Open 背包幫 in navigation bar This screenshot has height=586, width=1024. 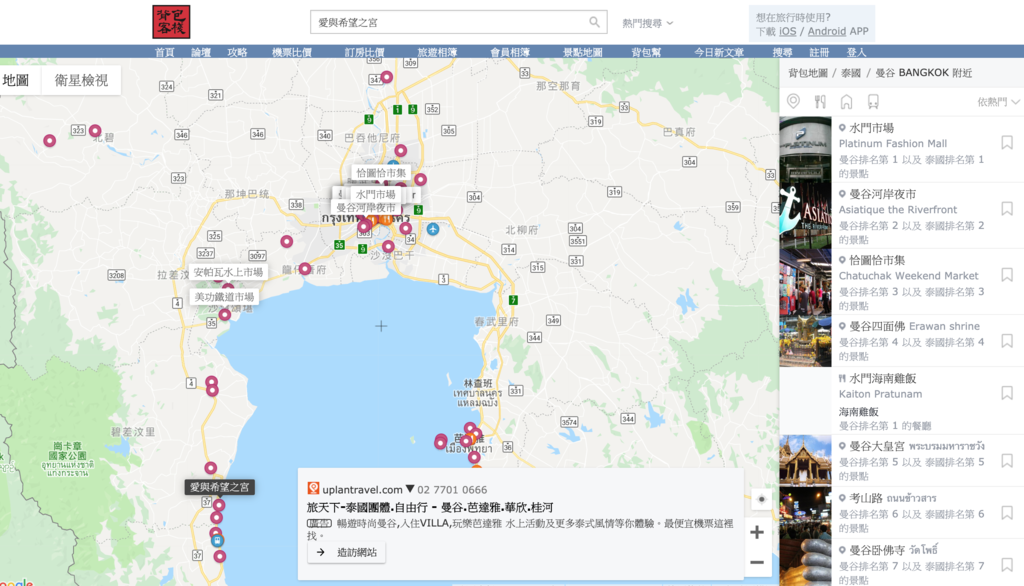click(x=647, y=52)
